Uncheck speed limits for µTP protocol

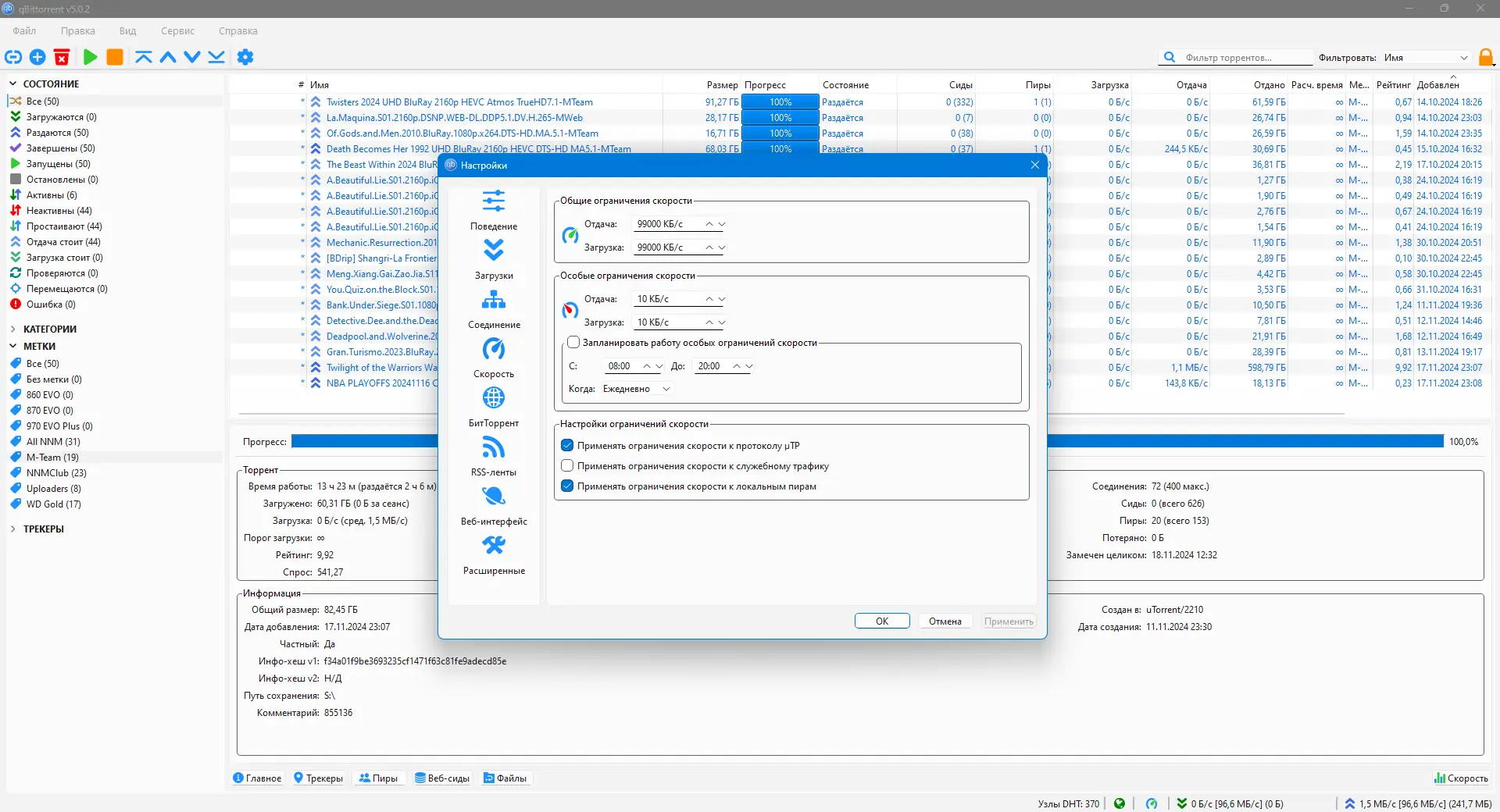[x=568, y=446]
